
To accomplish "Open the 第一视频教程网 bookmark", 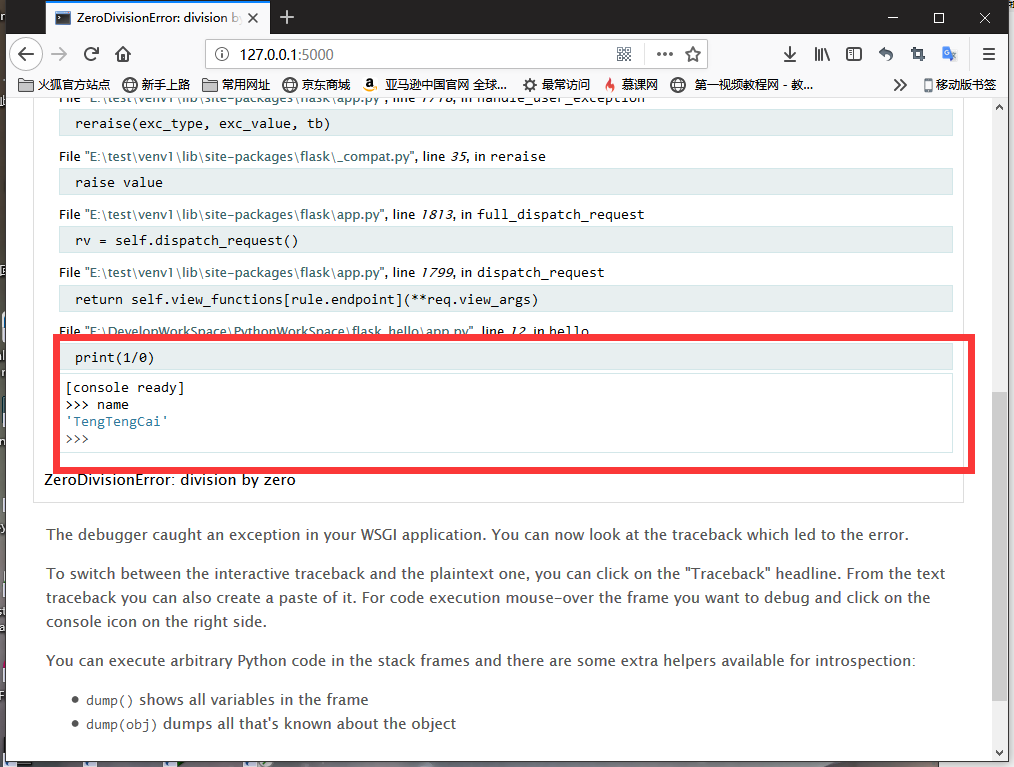I will click(742, 85).
